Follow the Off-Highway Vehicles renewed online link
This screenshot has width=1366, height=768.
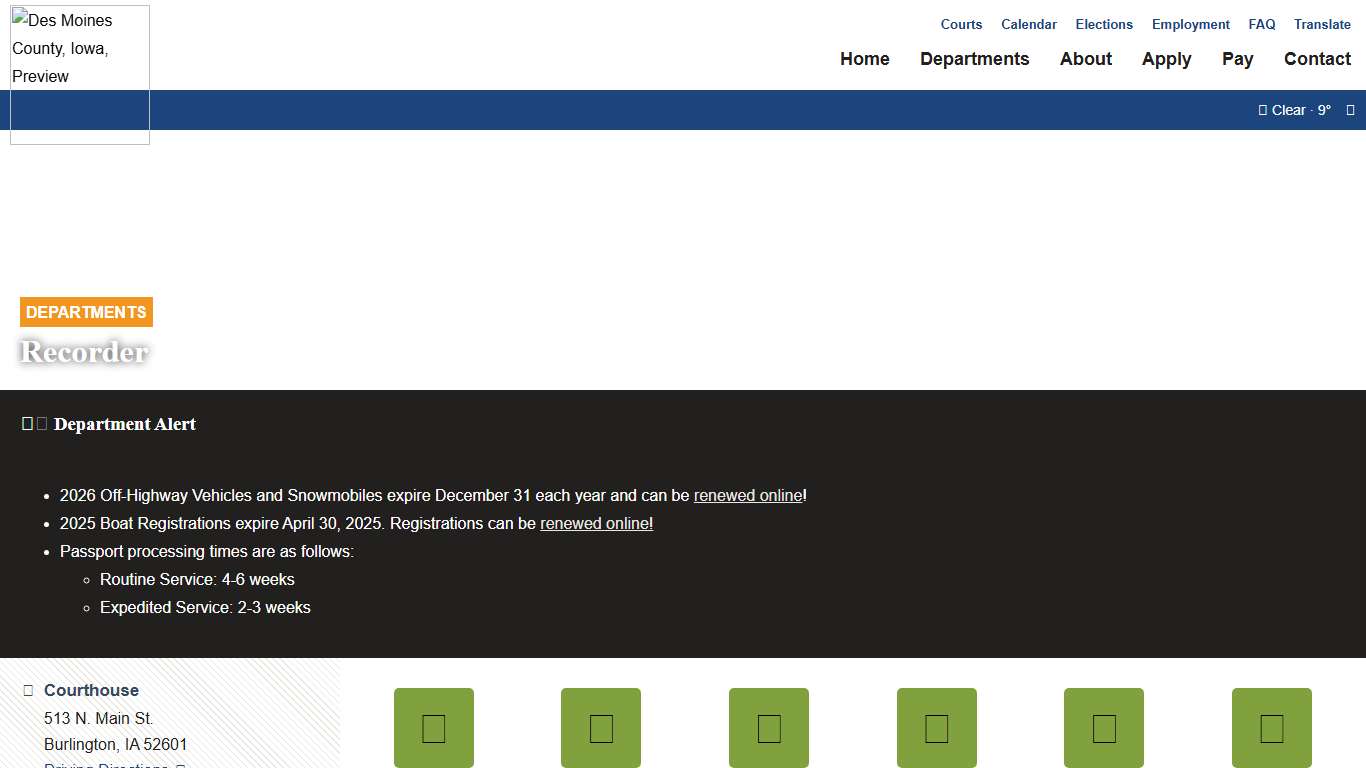point(748,495)
